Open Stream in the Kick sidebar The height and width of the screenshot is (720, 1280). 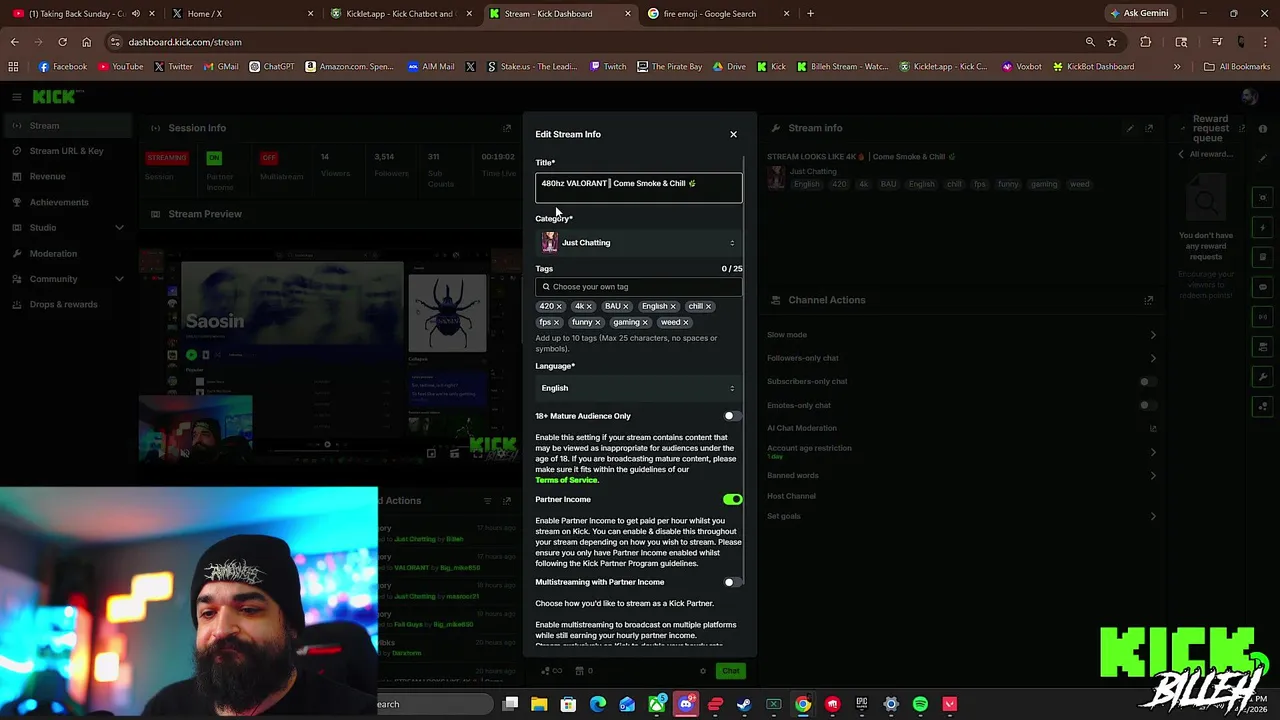coord(66,126)
